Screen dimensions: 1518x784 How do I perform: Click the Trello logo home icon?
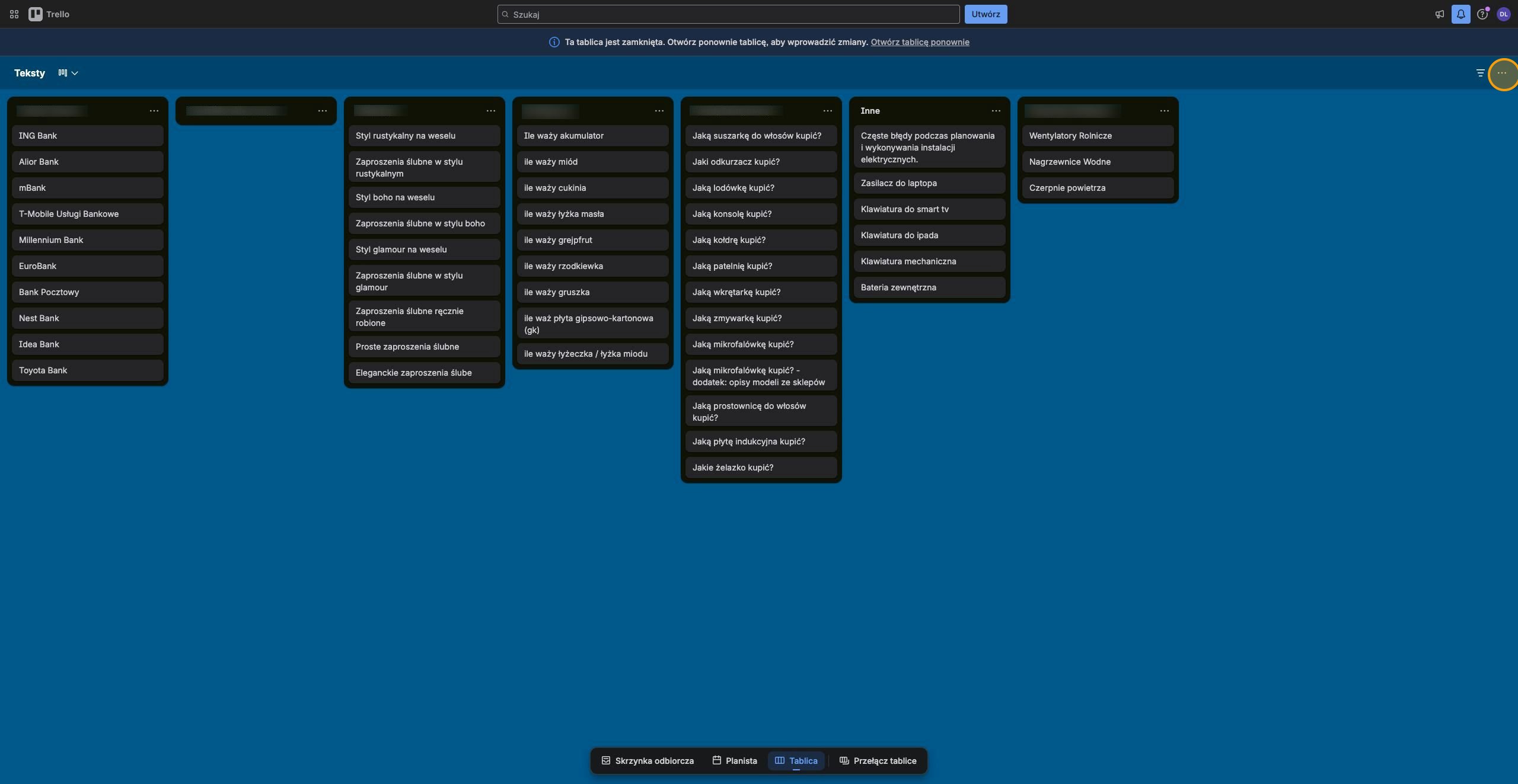point(49,14)
